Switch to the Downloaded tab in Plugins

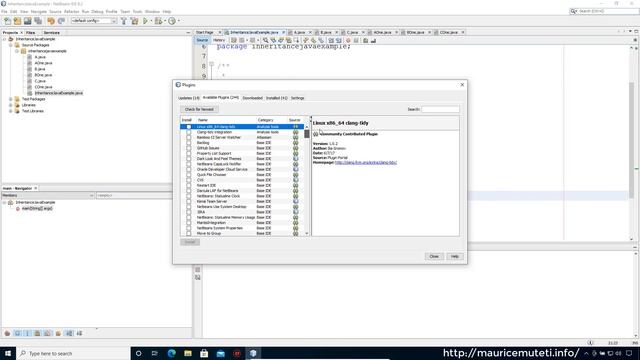[x=252, y=98]
